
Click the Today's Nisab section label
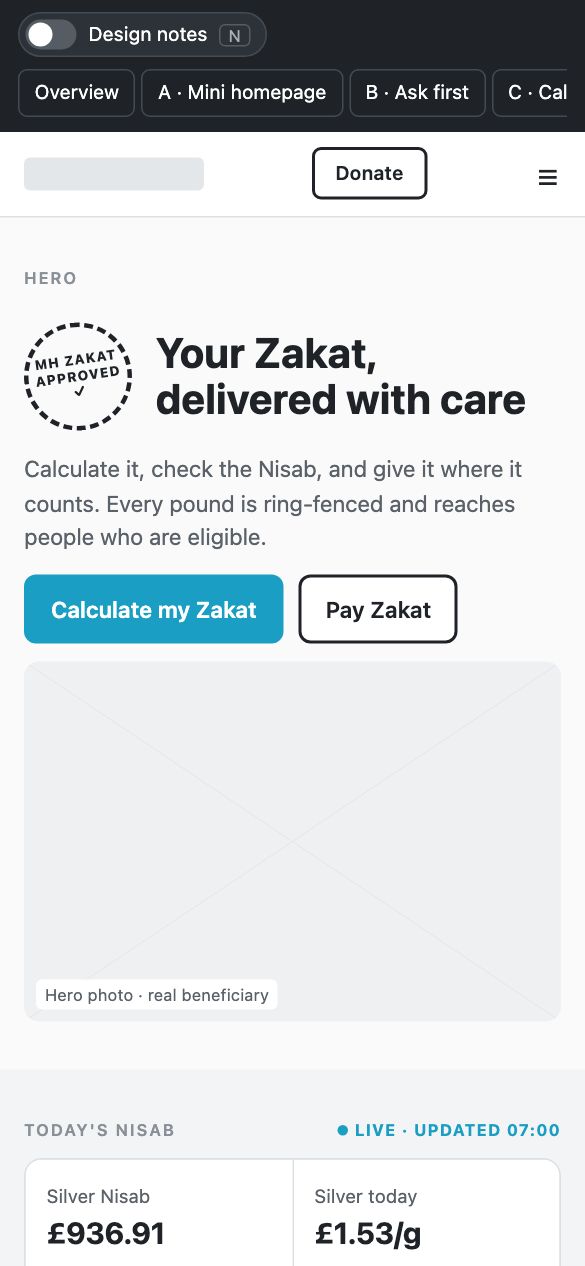pyautogui.click(x=100, y=1130)
